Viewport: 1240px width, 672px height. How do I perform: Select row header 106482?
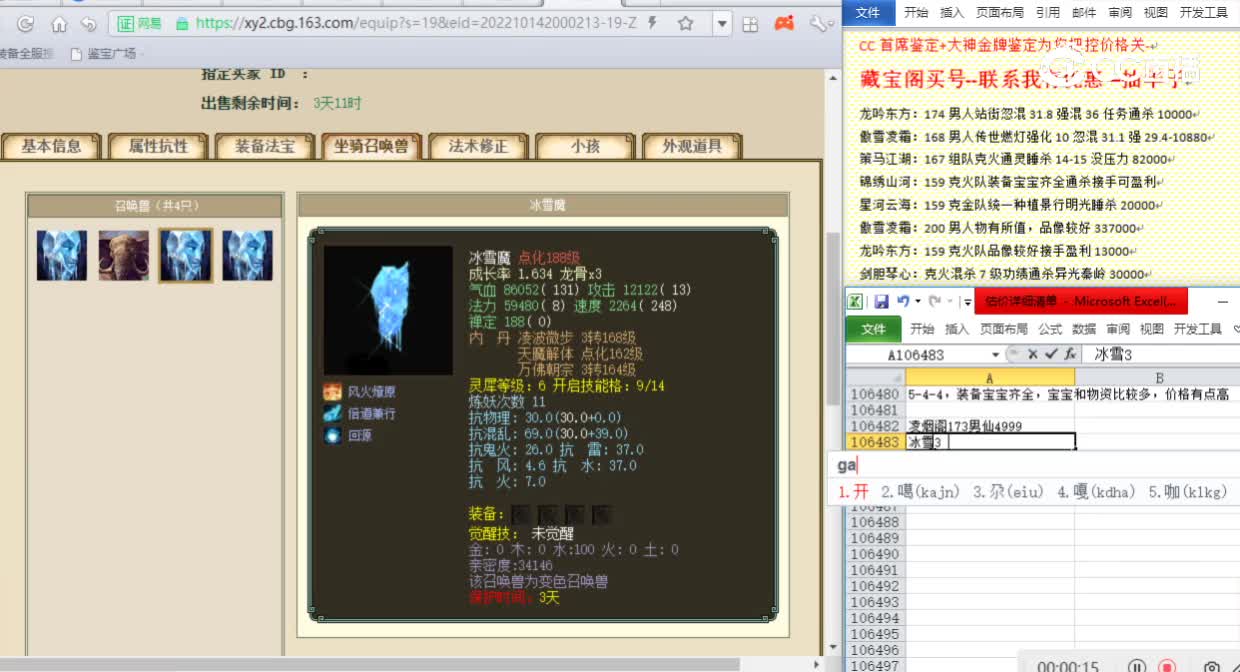(x=875, y=426)
